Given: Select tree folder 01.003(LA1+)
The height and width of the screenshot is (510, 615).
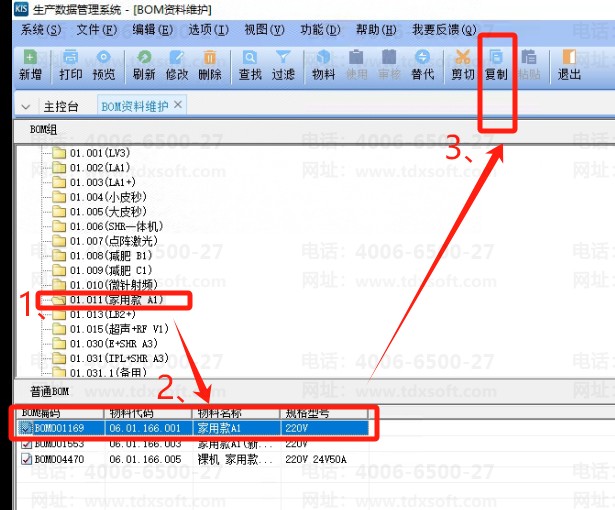Looking at the screenshot, I should (x=94, y=182).
